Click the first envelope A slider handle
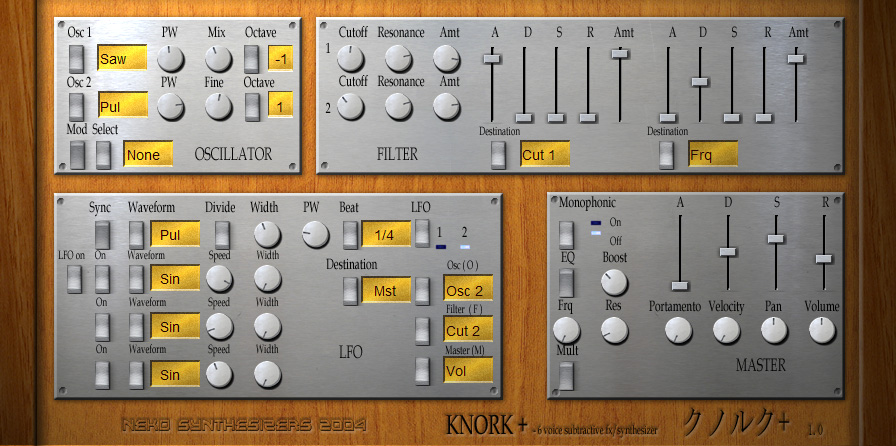 [x=492, y=59]
